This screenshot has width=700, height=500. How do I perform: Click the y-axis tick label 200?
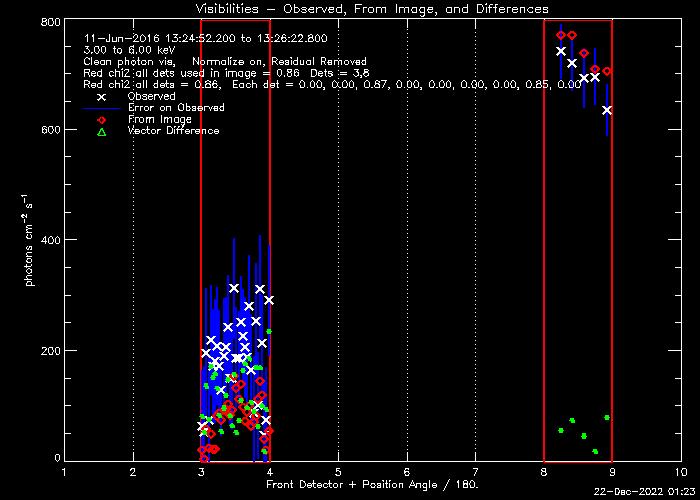(x=50, y=350)
